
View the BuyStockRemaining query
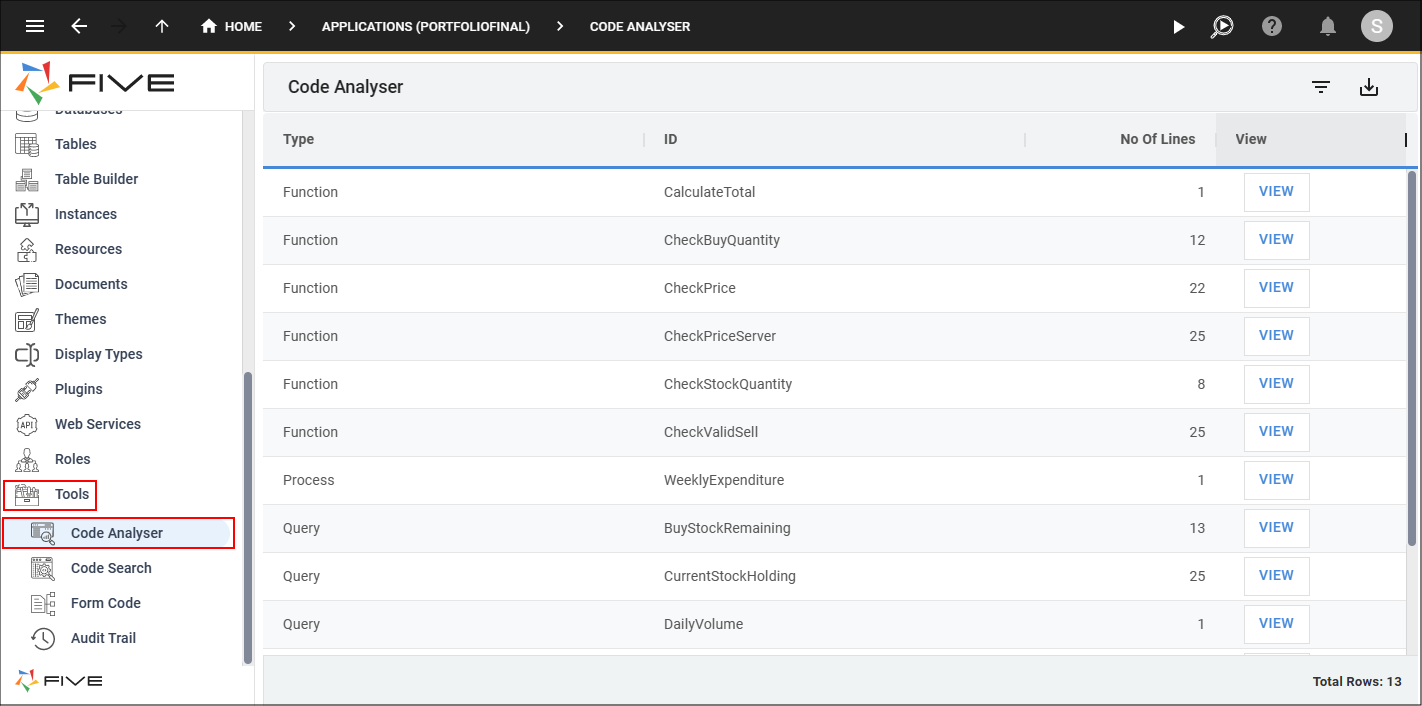tap(1276, 528)
